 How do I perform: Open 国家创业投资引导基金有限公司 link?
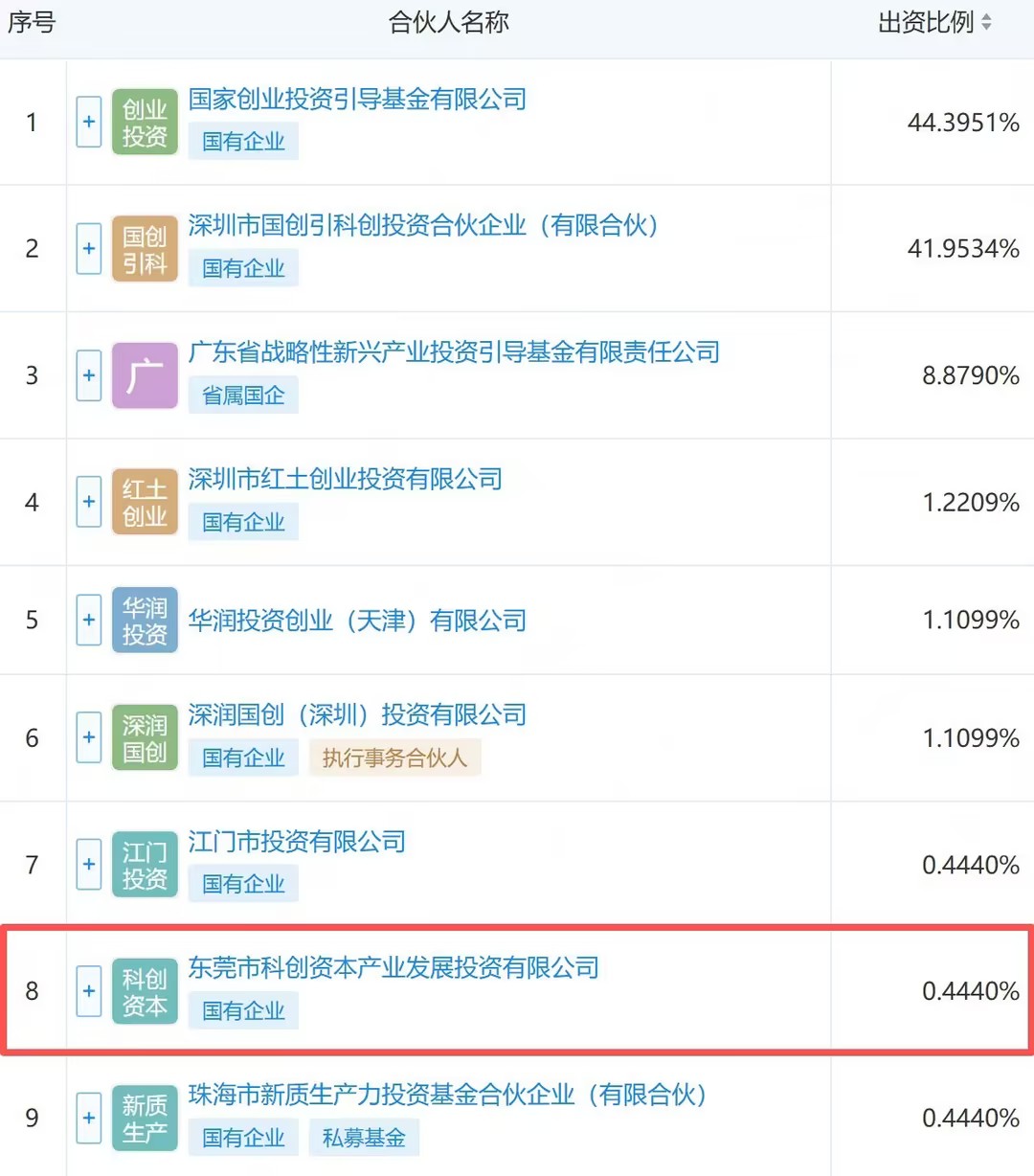357,99
